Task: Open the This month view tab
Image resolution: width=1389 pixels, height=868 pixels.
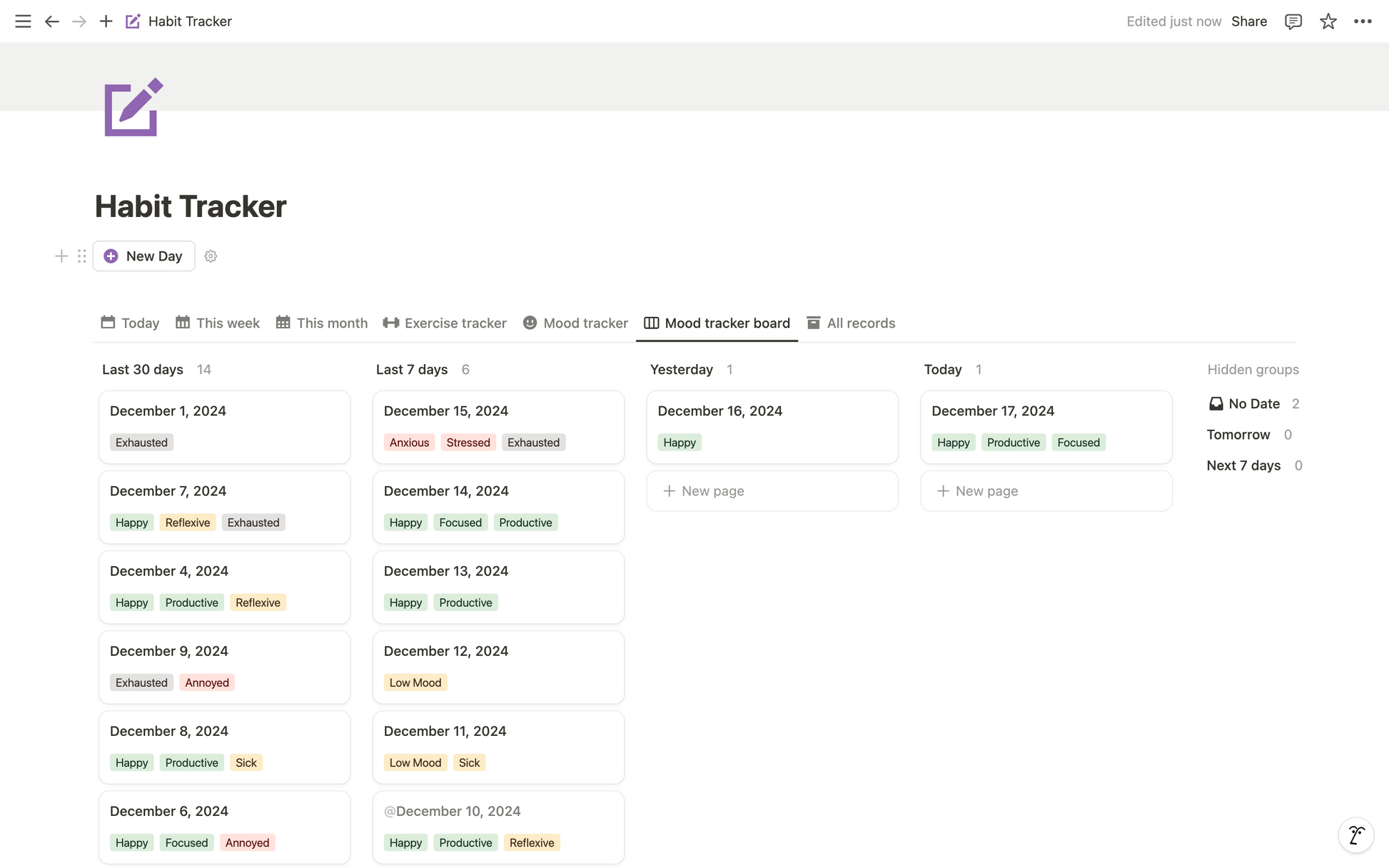Action: 322,323
